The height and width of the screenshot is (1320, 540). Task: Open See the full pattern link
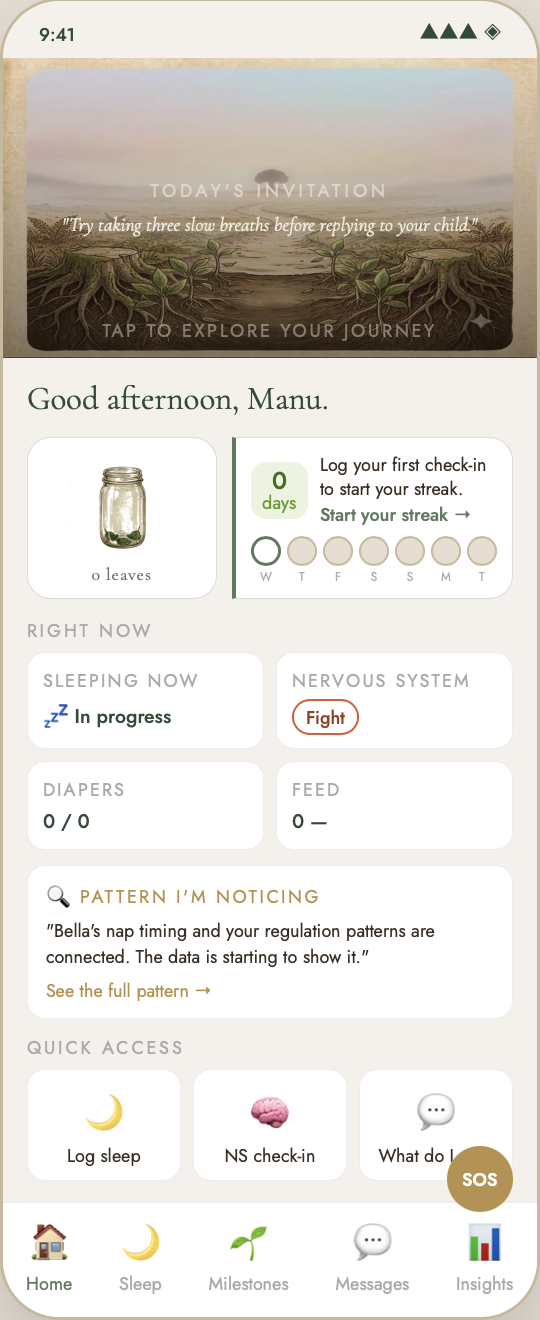click(128, 991)
